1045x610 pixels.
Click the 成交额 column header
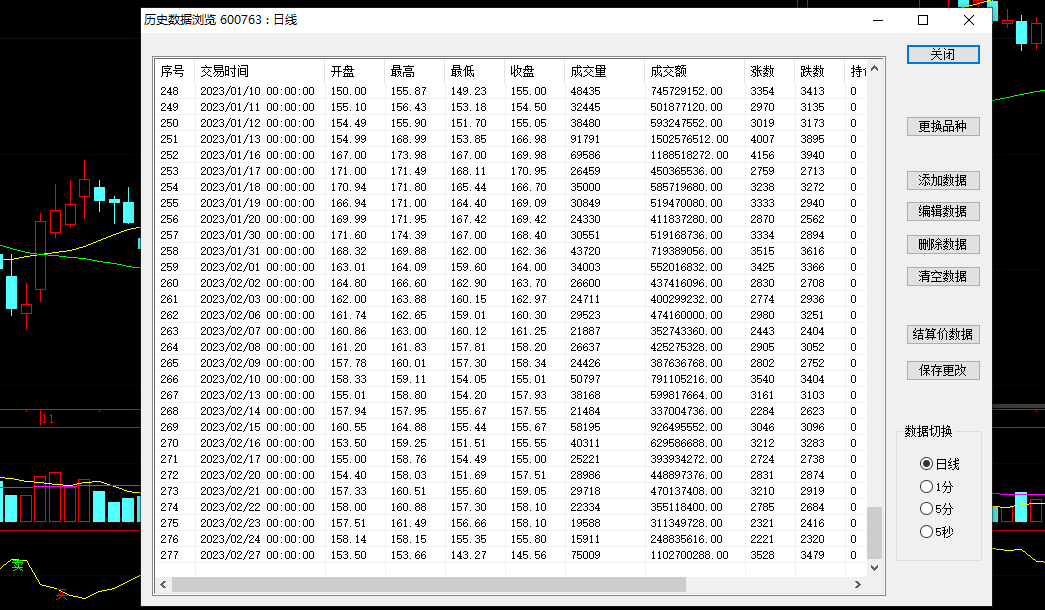pyautogui.click(x=694, y=71)
